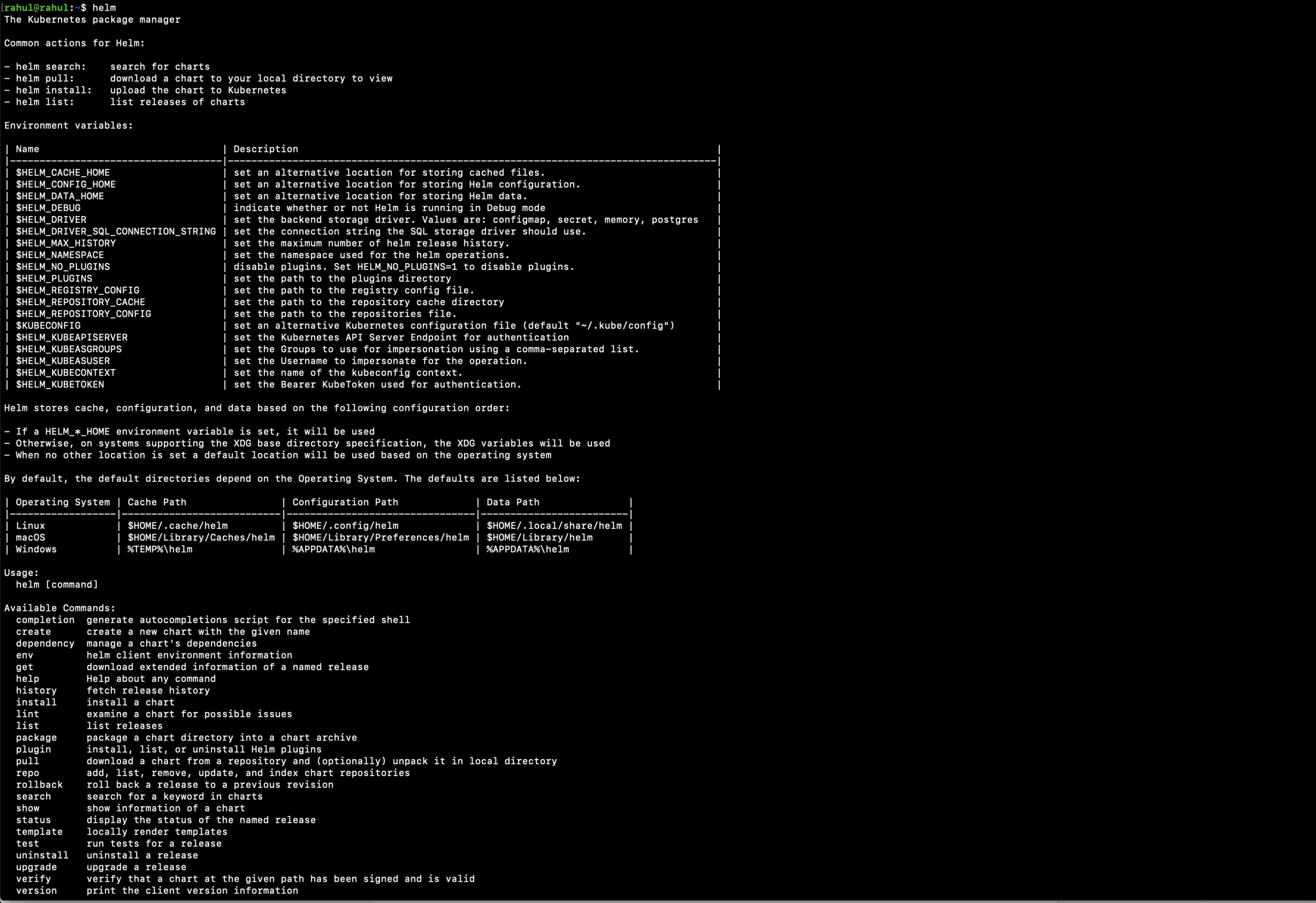Select the 'template' command option
This screenshot has height=903, width=1316.
point(39,832)
